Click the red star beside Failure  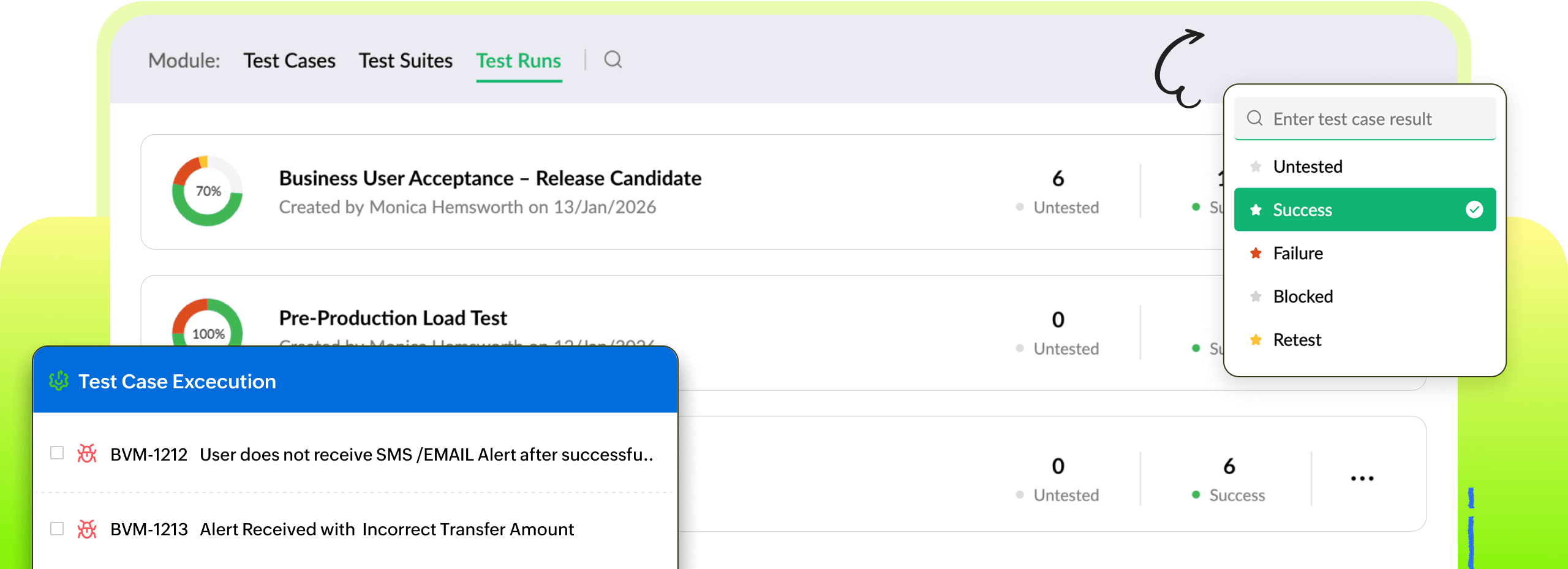coord(1255,253)
